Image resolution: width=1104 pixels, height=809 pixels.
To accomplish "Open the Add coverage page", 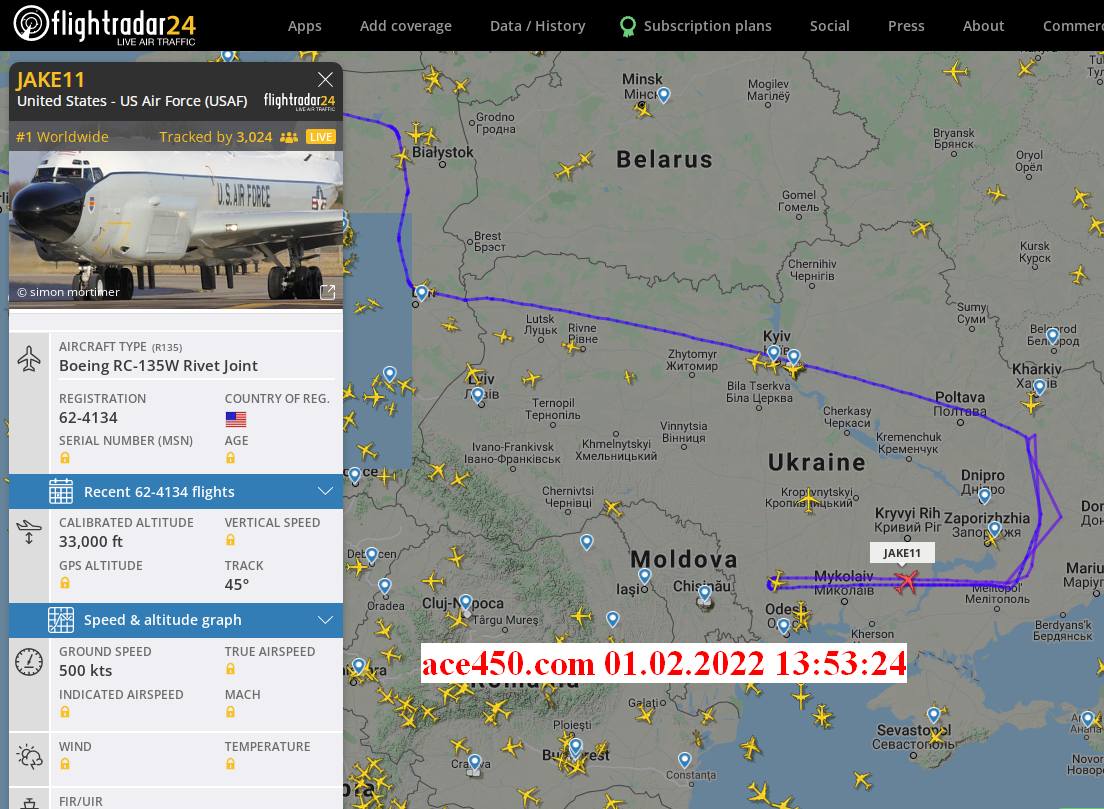I will 406,26.
